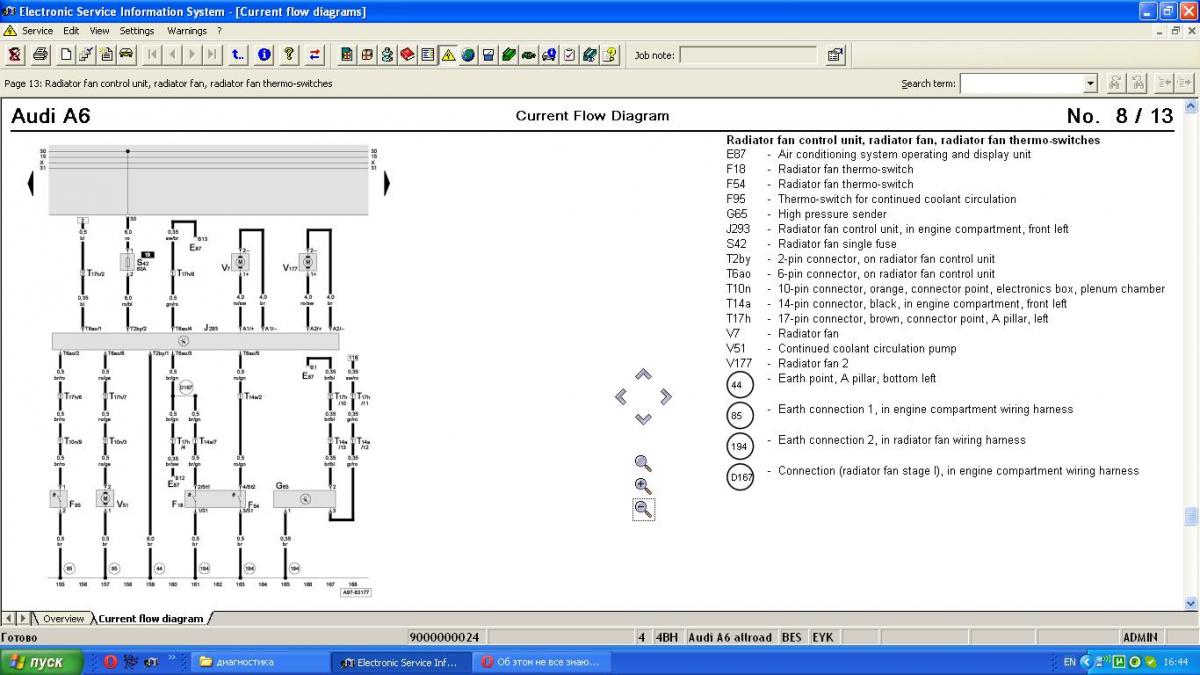Open the red book toolbar icon

coord(407,54)
